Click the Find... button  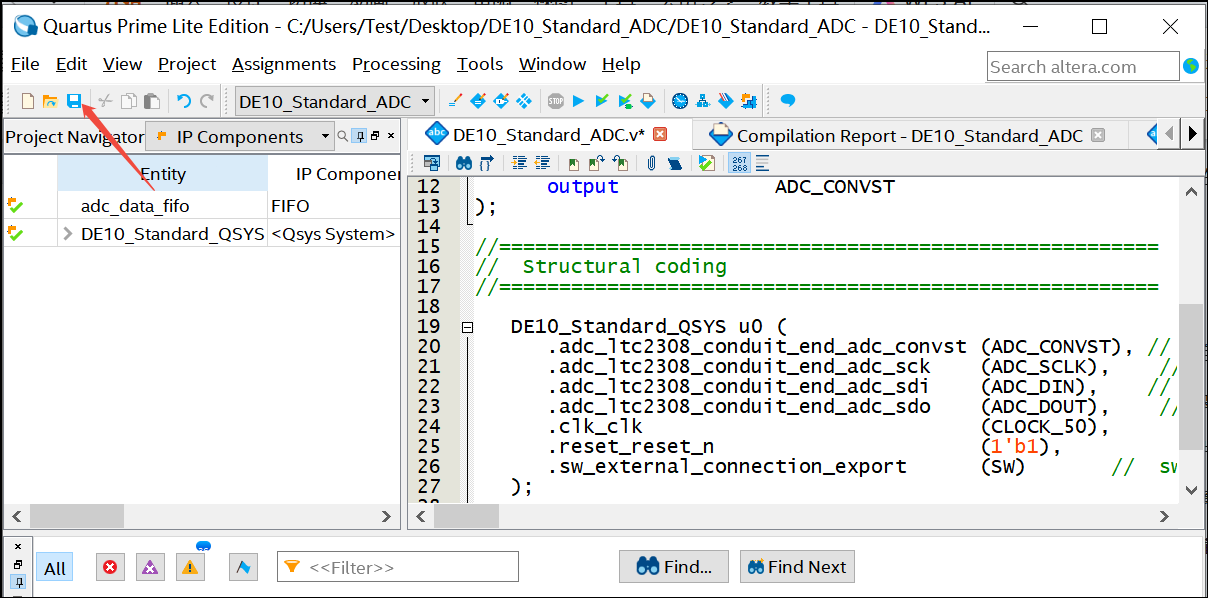coord(674,567)
